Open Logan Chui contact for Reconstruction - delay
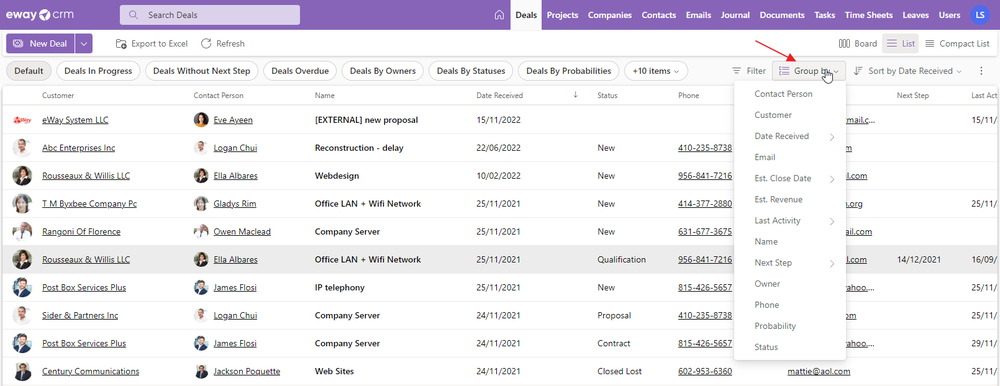The image size is (1000, 386). 235,148
